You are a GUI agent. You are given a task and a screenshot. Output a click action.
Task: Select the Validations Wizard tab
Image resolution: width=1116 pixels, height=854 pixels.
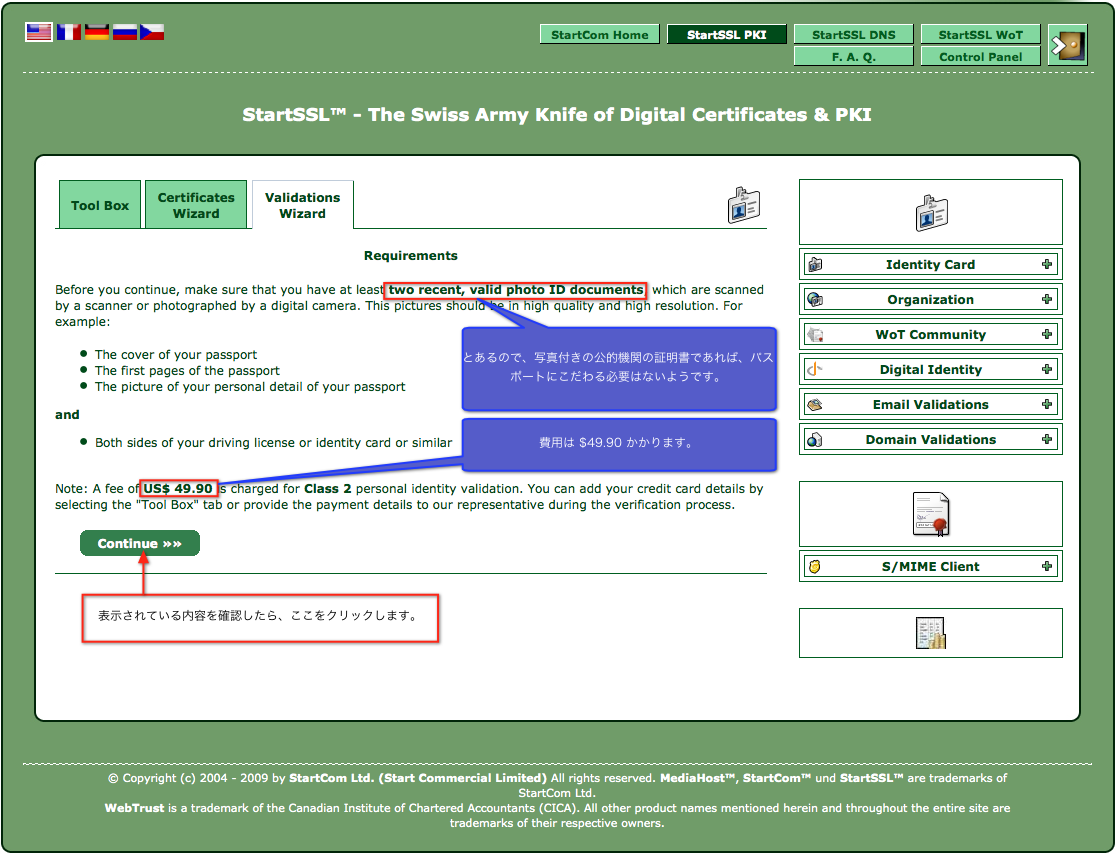302,205
